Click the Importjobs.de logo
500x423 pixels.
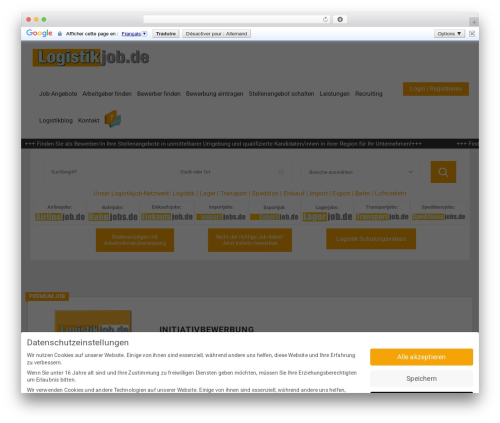[221, 217]
